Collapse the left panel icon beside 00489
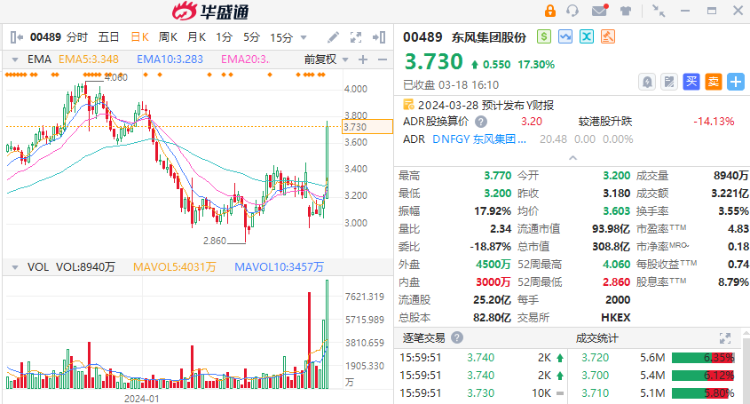The image size is (750, 404). [17, 37]
